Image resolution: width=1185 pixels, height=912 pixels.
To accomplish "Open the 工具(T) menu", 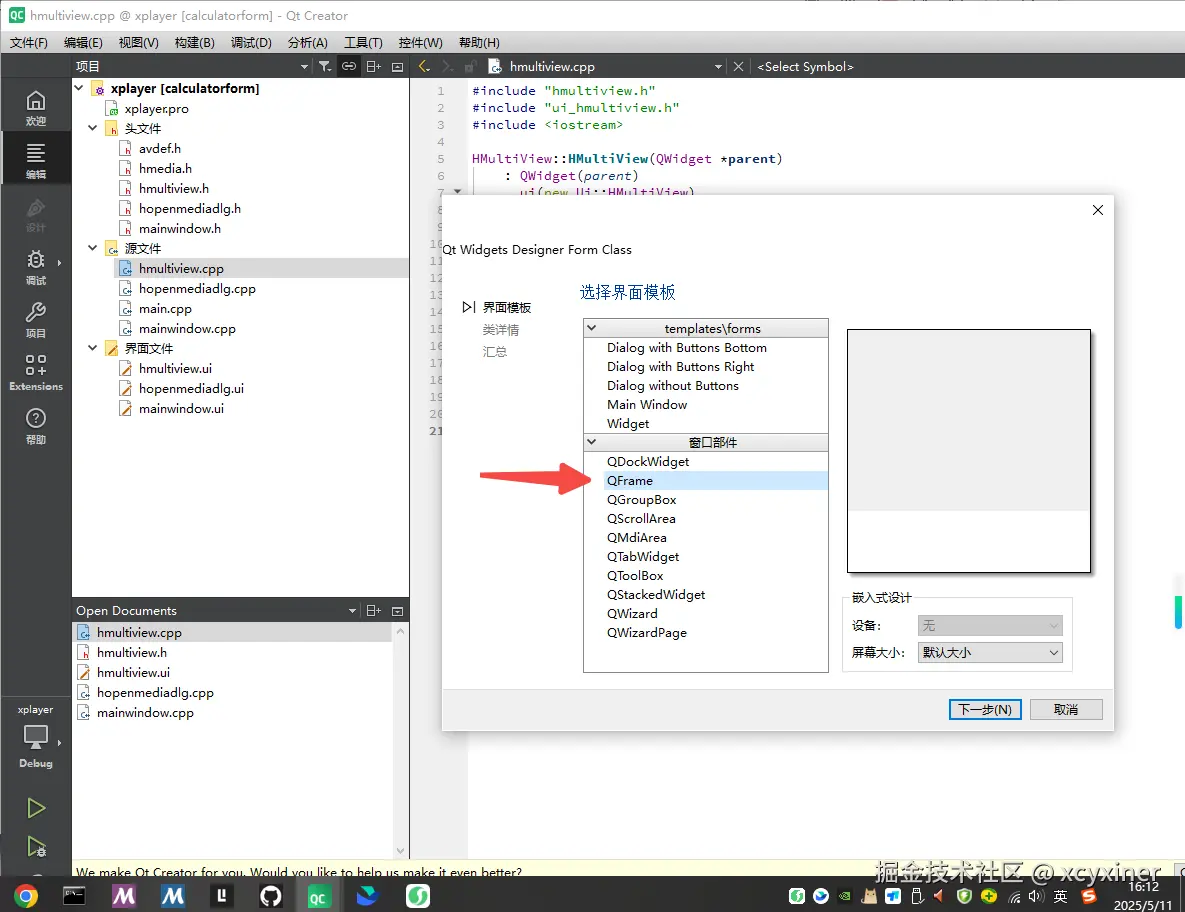I will point(364,42).
